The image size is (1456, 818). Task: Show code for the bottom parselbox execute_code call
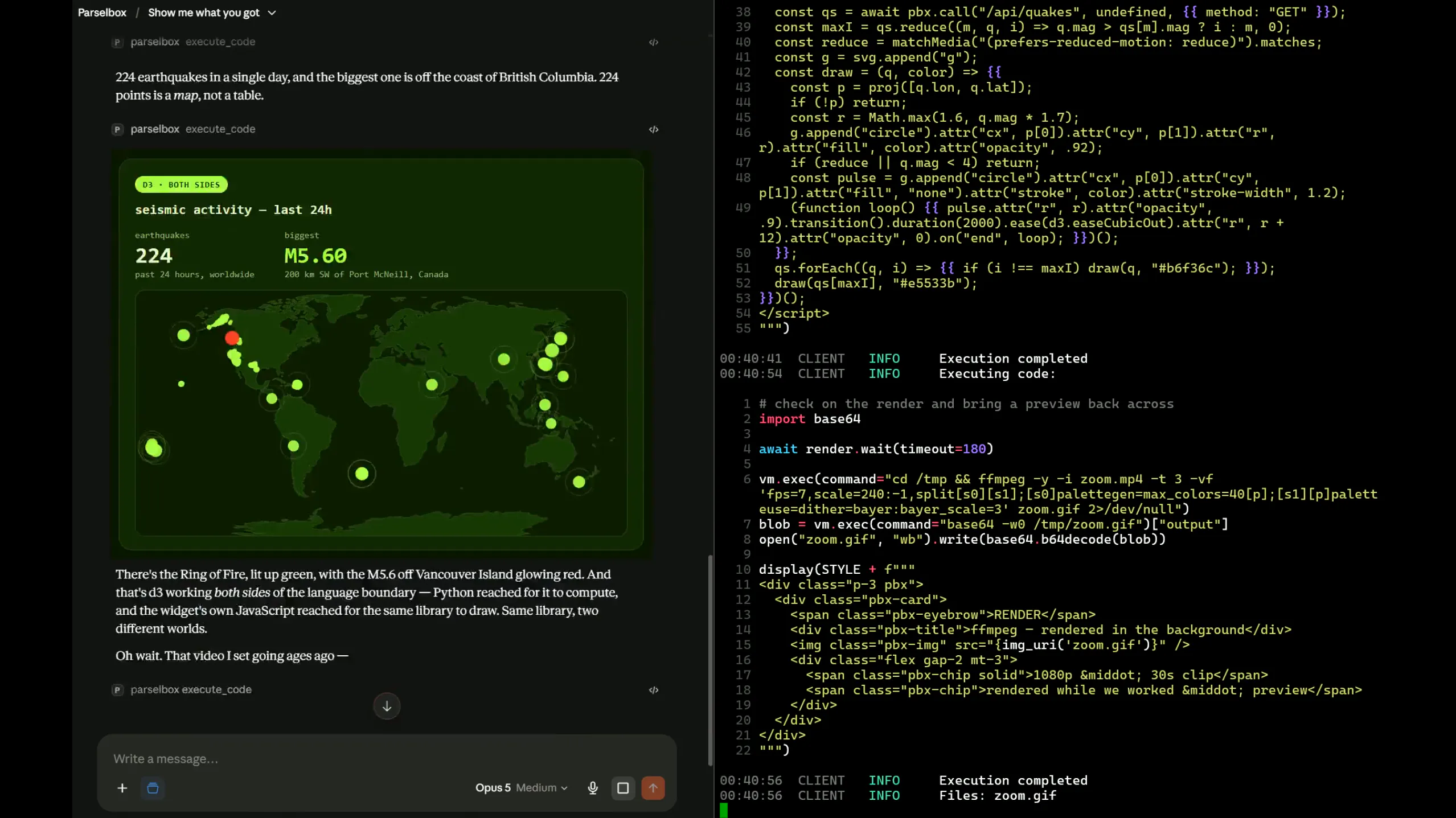(653, 690)
